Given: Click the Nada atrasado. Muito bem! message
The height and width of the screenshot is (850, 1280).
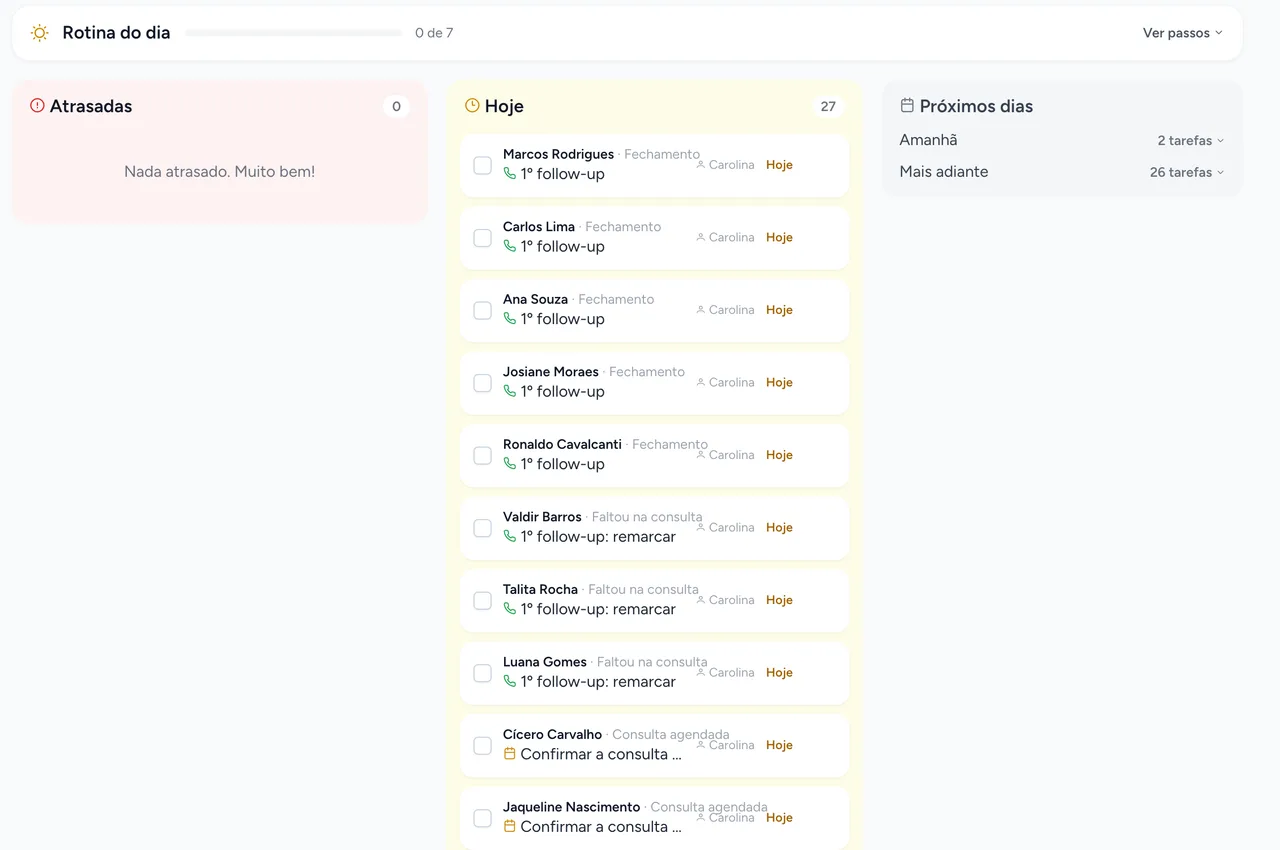Looking at the screenshot, I should click(x=220, y=171).
